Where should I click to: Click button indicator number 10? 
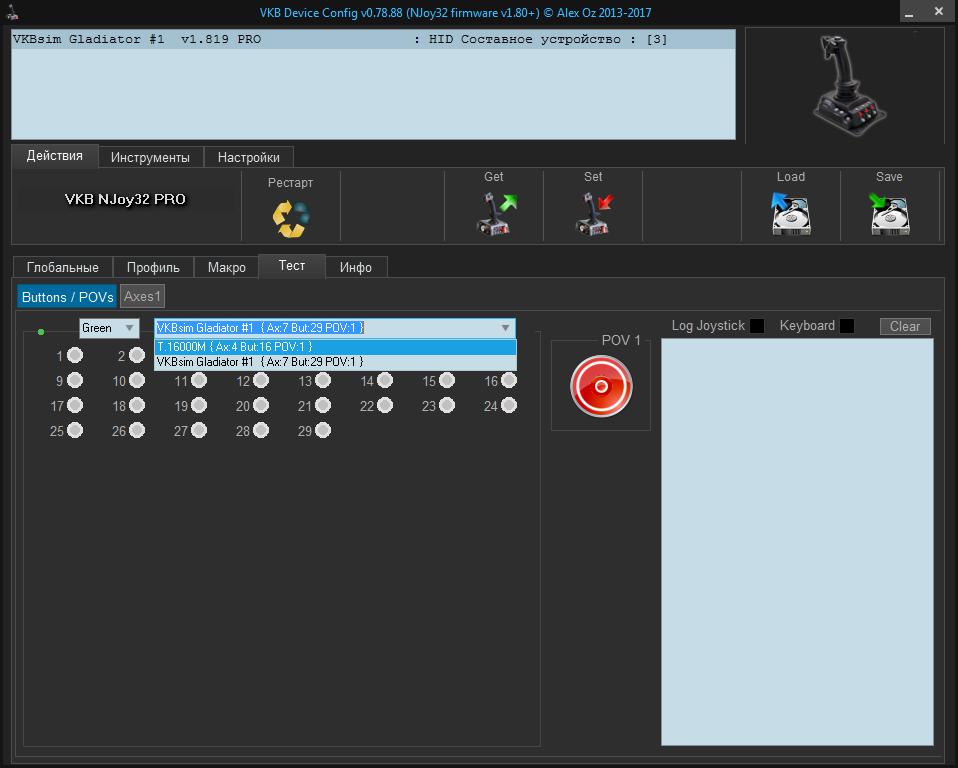[x=137, y=380]
